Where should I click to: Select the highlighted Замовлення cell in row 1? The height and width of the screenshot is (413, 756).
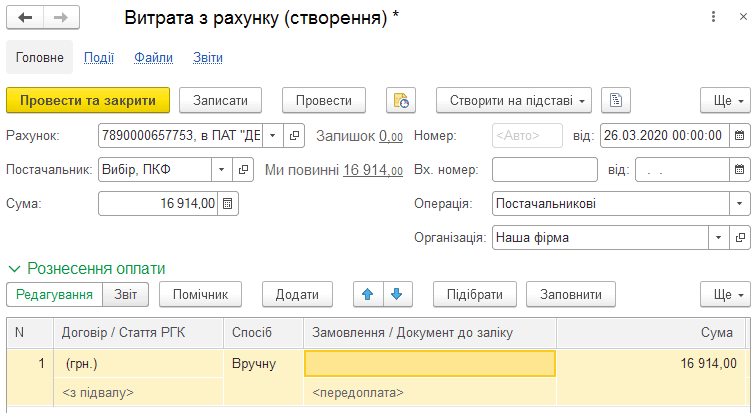(430, 363)
